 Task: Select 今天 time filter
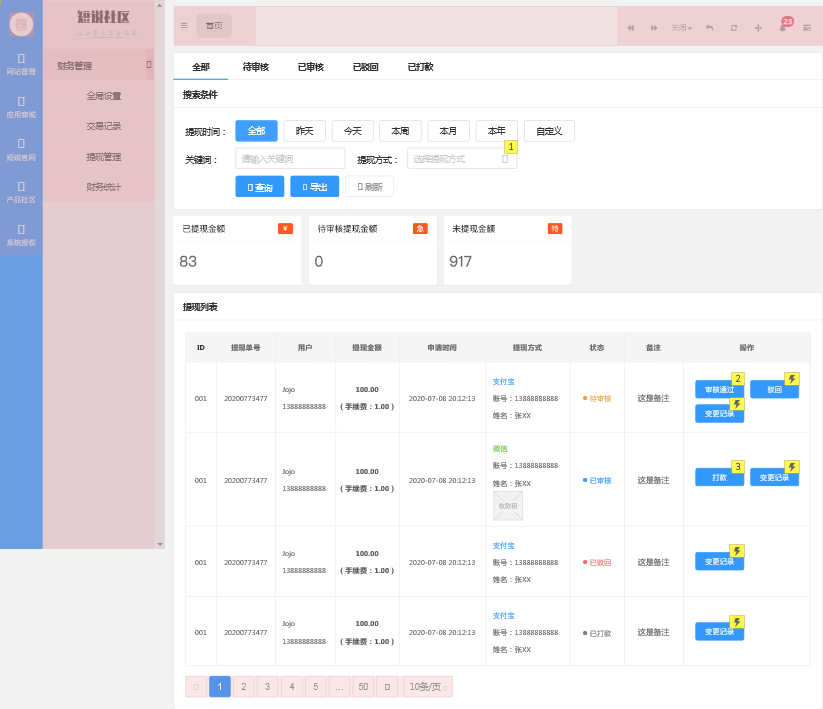click(x=353, y=131)
